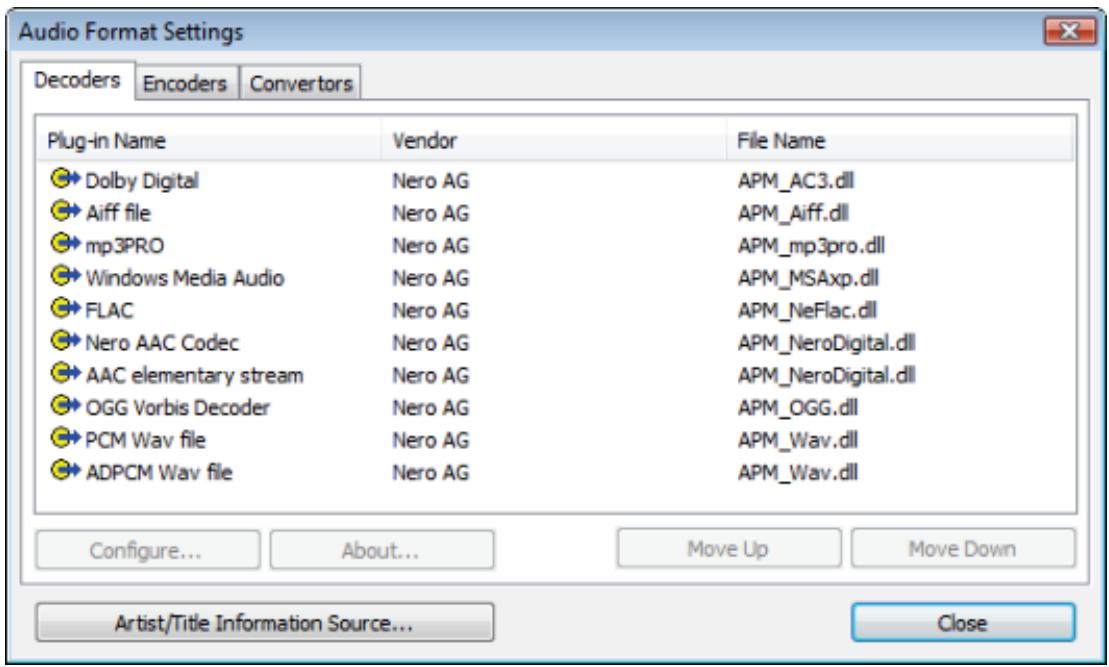Click the APM_mp3pro.dll file name

(811, 245)
